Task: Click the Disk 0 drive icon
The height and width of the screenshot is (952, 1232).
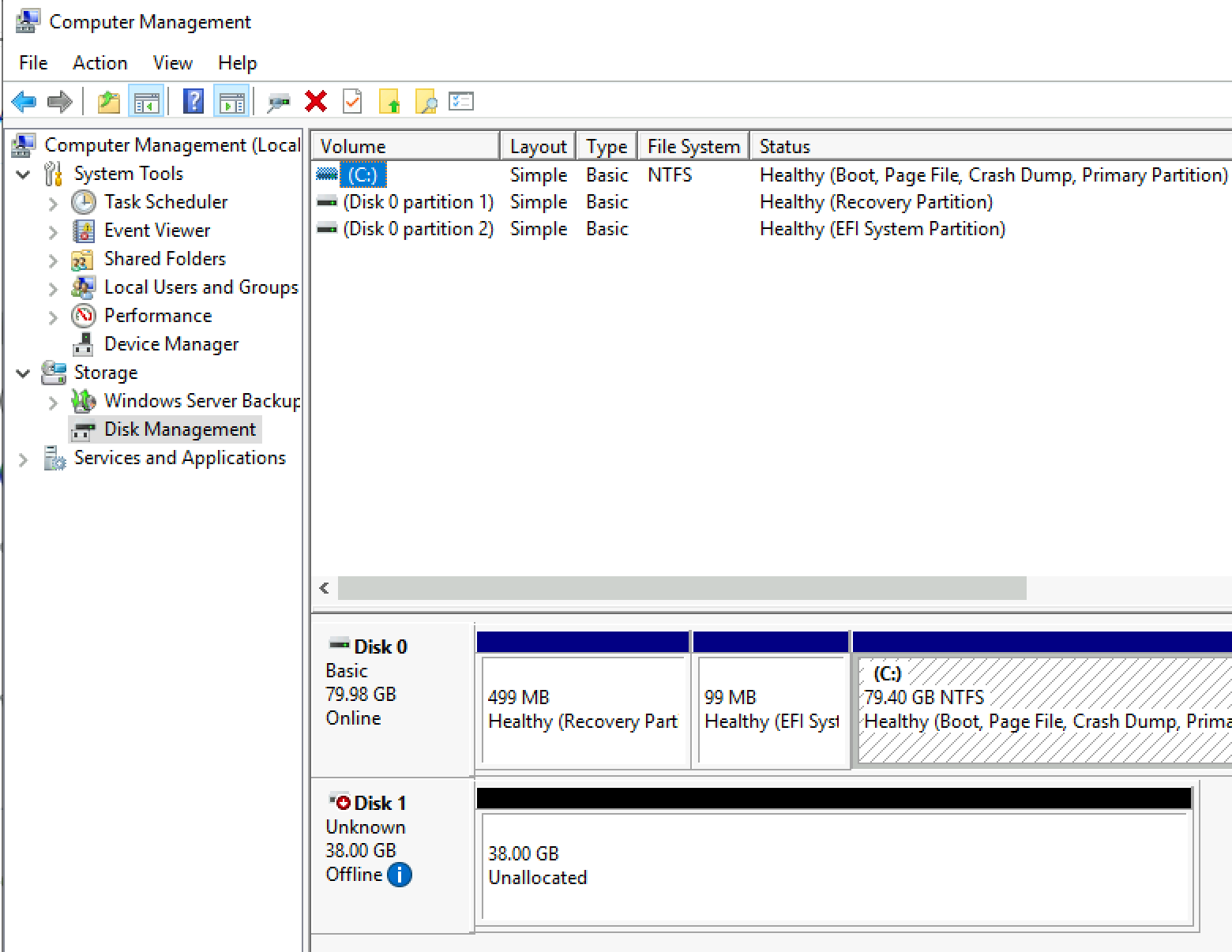Action: click(340, 643)
